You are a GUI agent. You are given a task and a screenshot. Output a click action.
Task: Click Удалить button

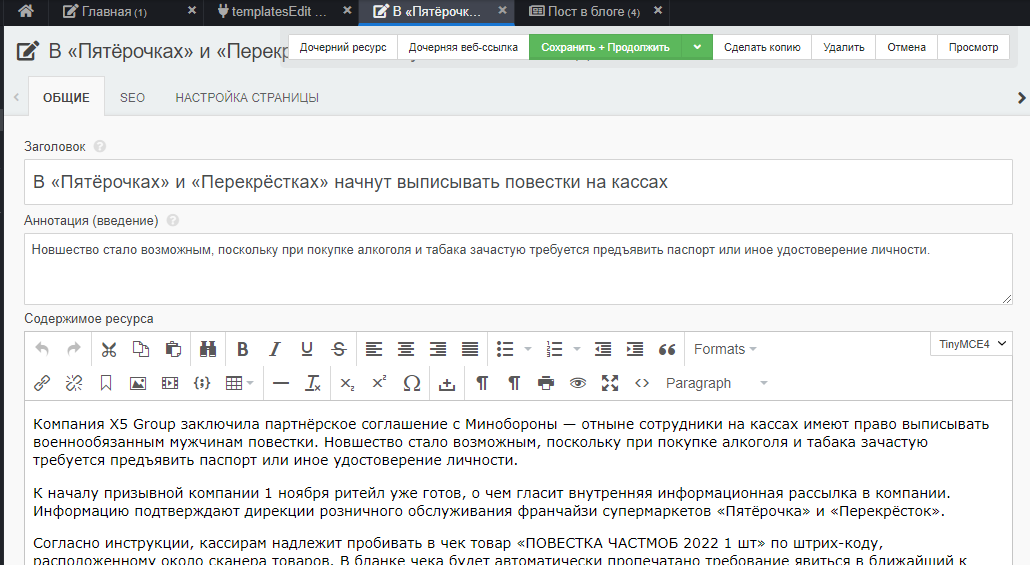tap(843, 47)
